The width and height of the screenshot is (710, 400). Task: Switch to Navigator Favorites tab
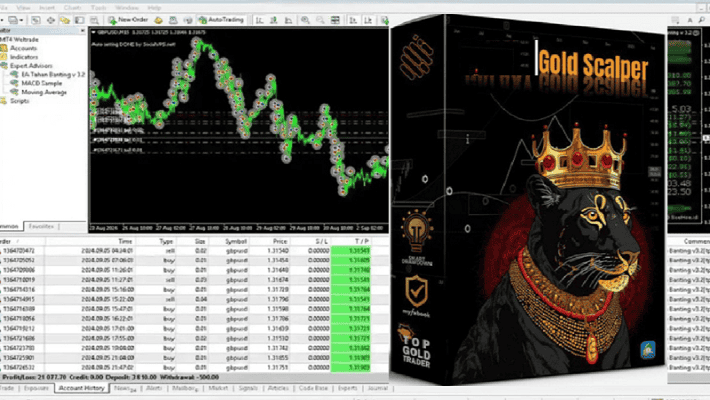tap(41, 226)
